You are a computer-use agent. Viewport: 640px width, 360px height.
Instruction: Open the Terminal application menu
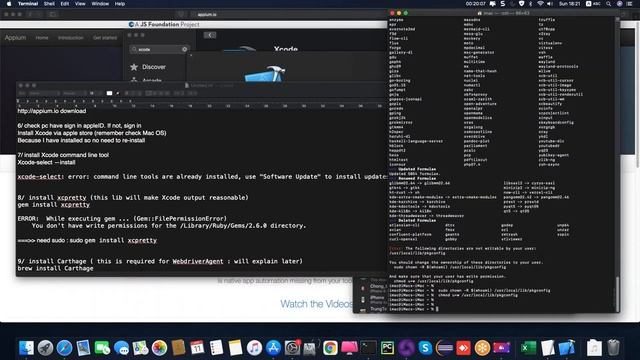coord(28,4)
